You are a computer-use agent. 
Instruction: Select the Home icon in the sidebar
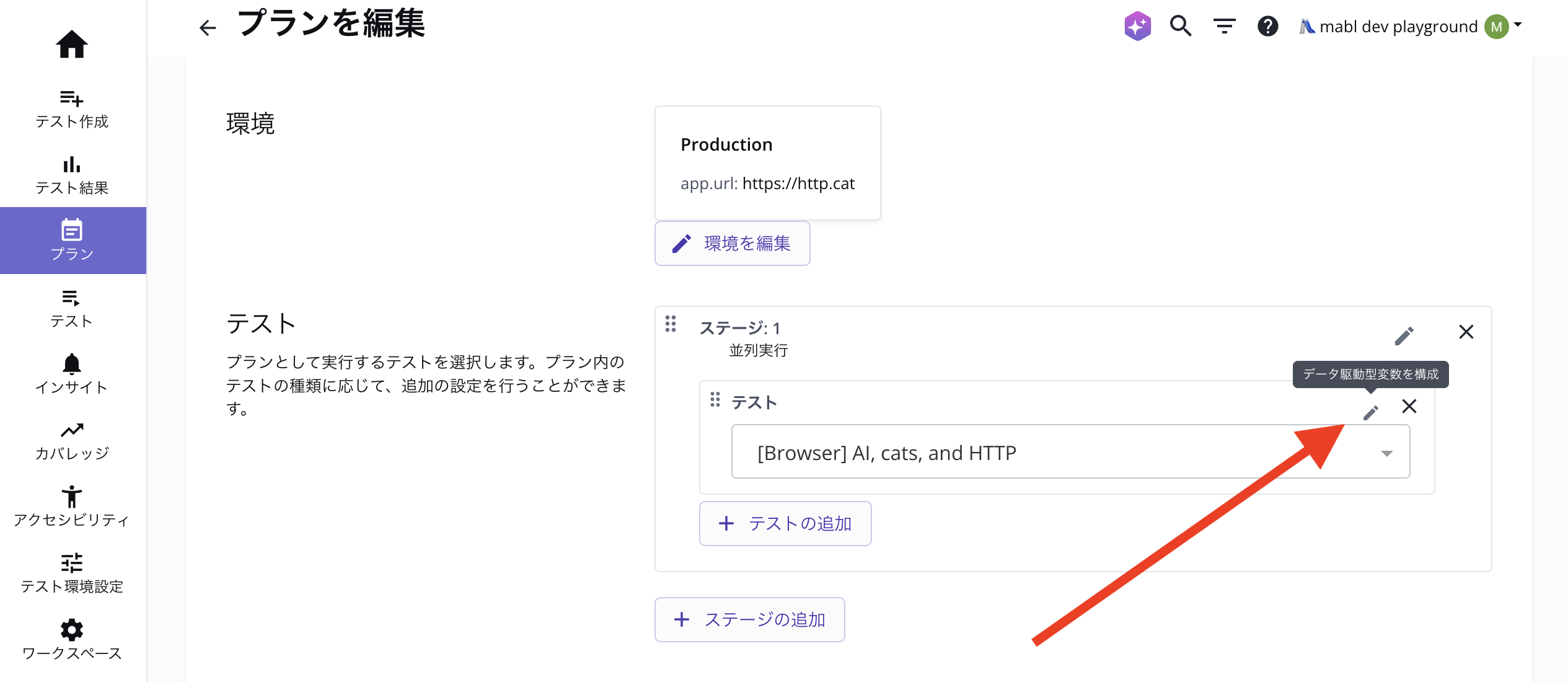point(73,44)
